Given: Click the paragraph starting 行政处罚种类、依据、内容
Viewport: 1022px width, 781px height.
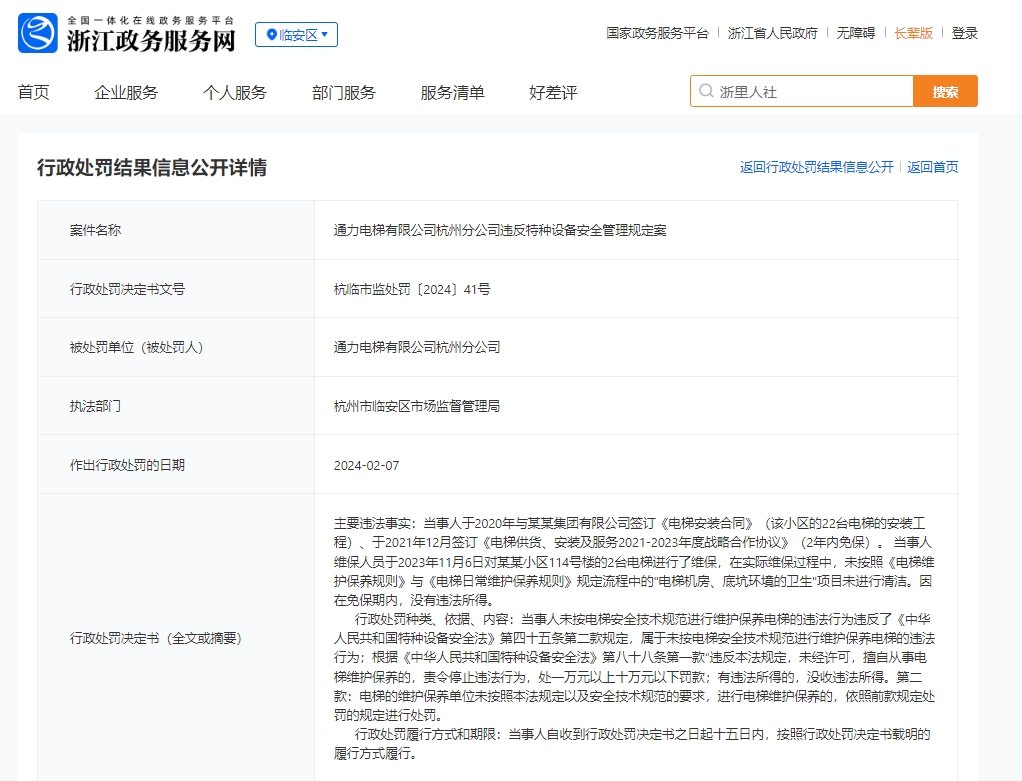Looking at the screenshot, I should [635, 667].
